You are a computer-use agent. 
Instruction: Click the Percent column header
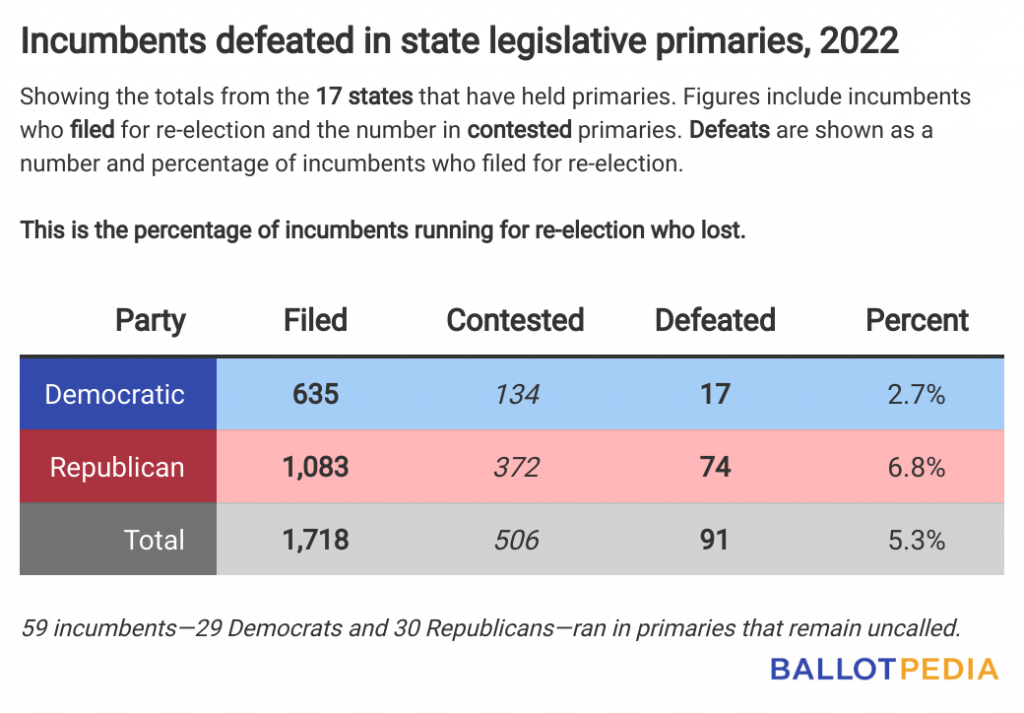pos(917,320)
